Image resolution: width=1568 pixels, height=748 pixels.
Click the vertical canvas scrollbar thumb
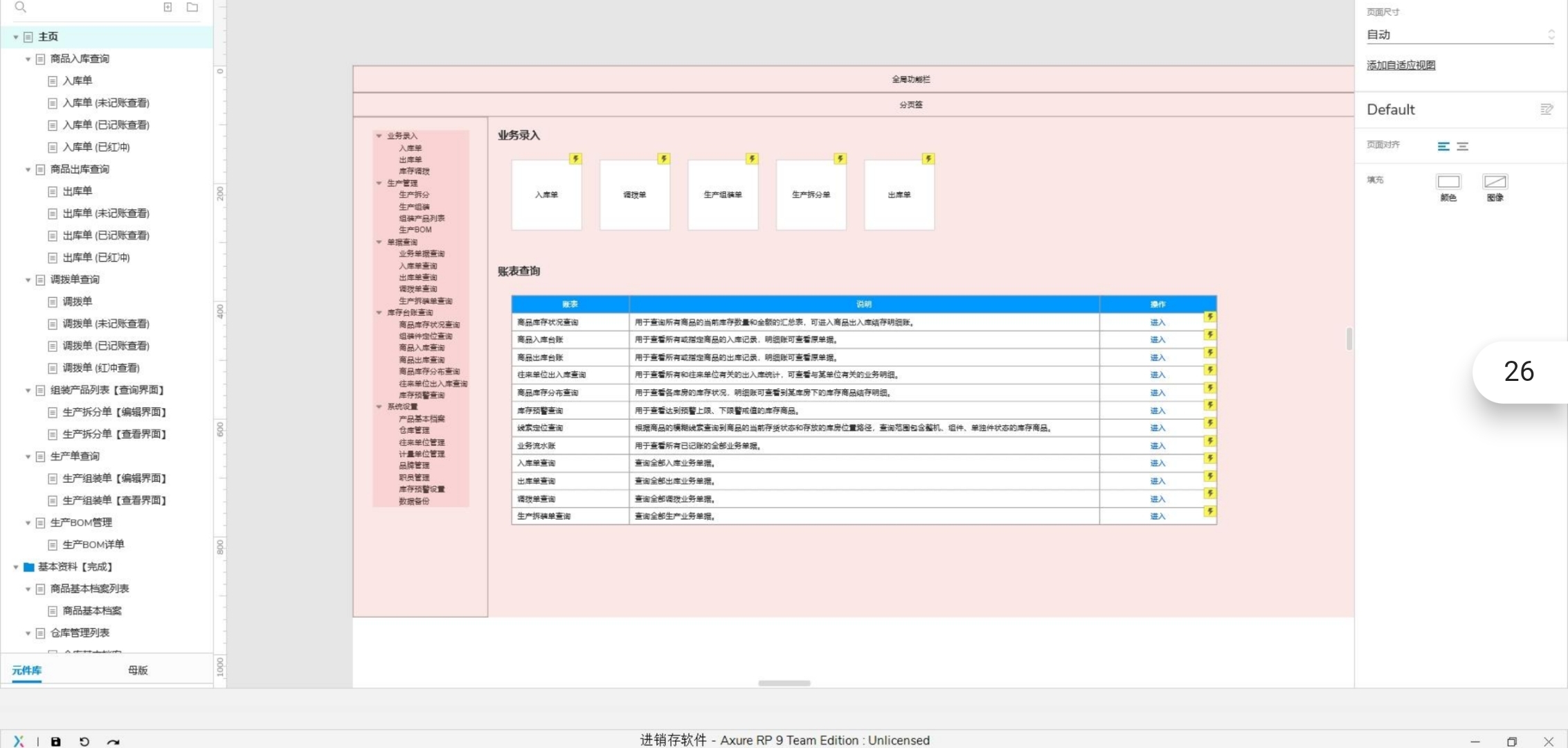click(x=1349, y=339)
